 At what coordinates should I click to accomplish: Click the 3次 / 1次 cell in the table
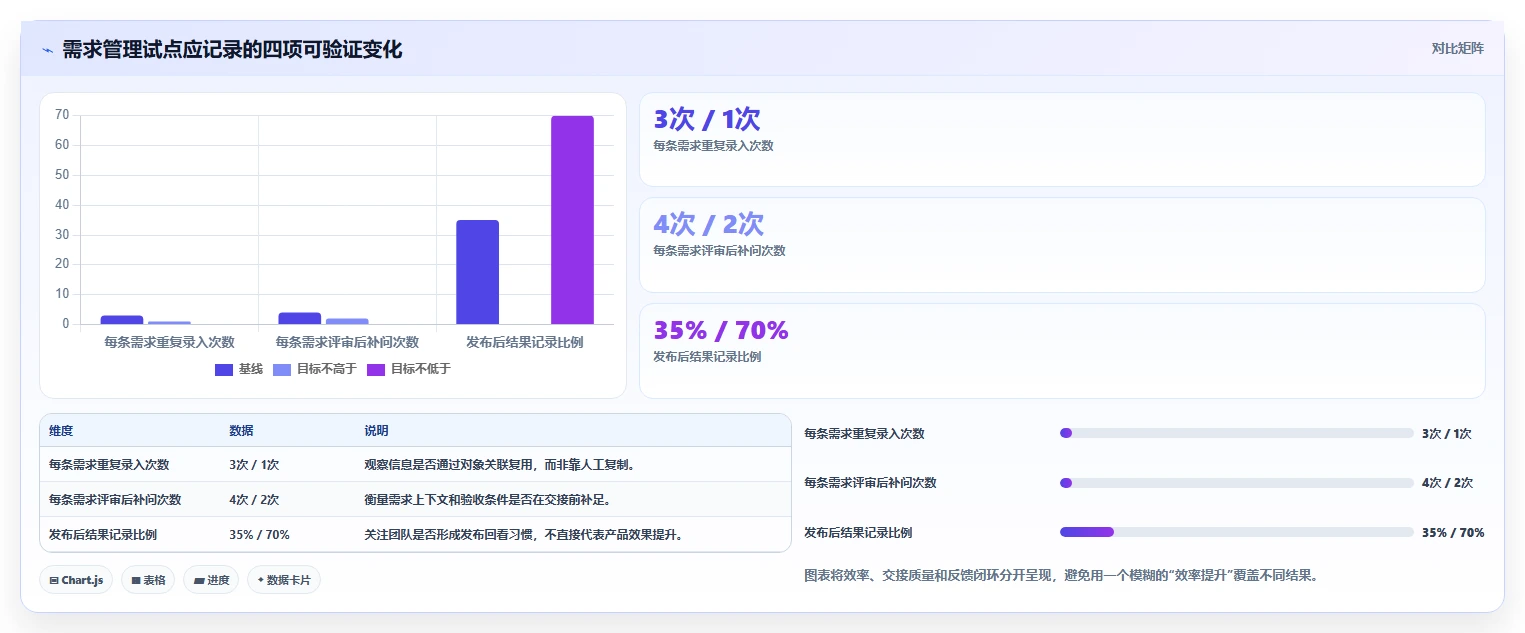(x=254, y=465)
